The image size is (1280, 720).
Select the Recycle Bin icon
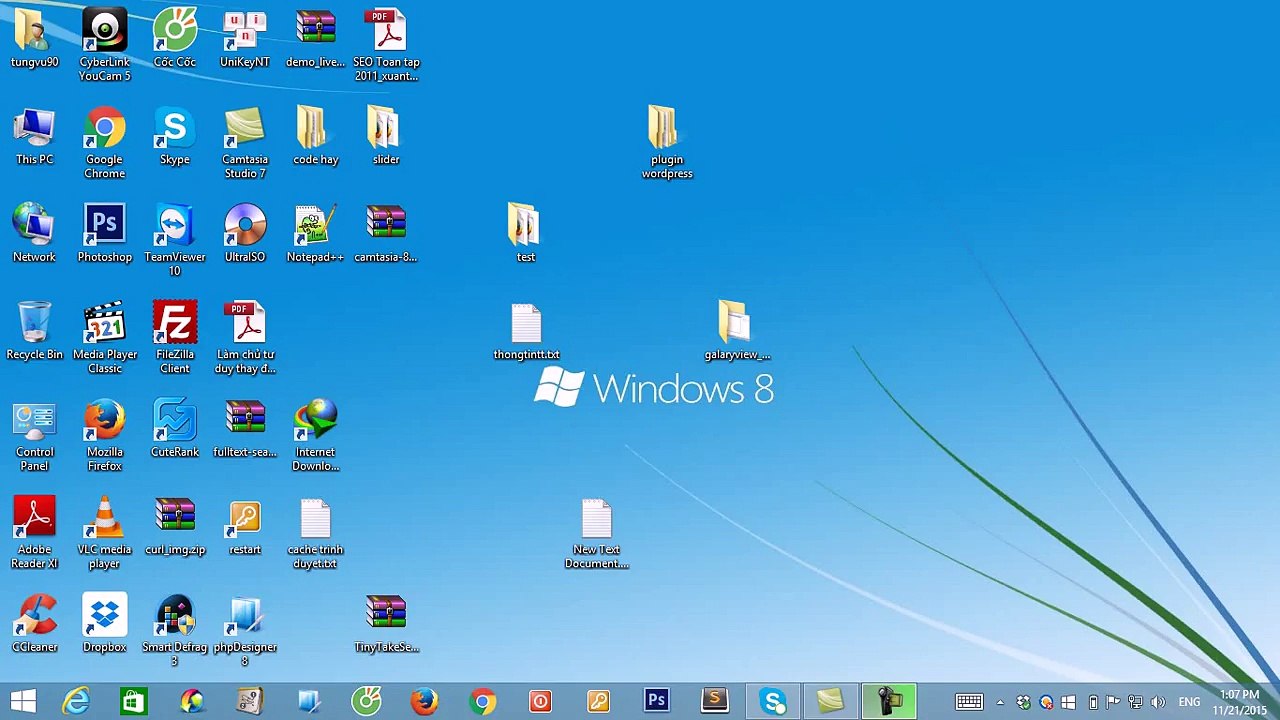point(34,331)
